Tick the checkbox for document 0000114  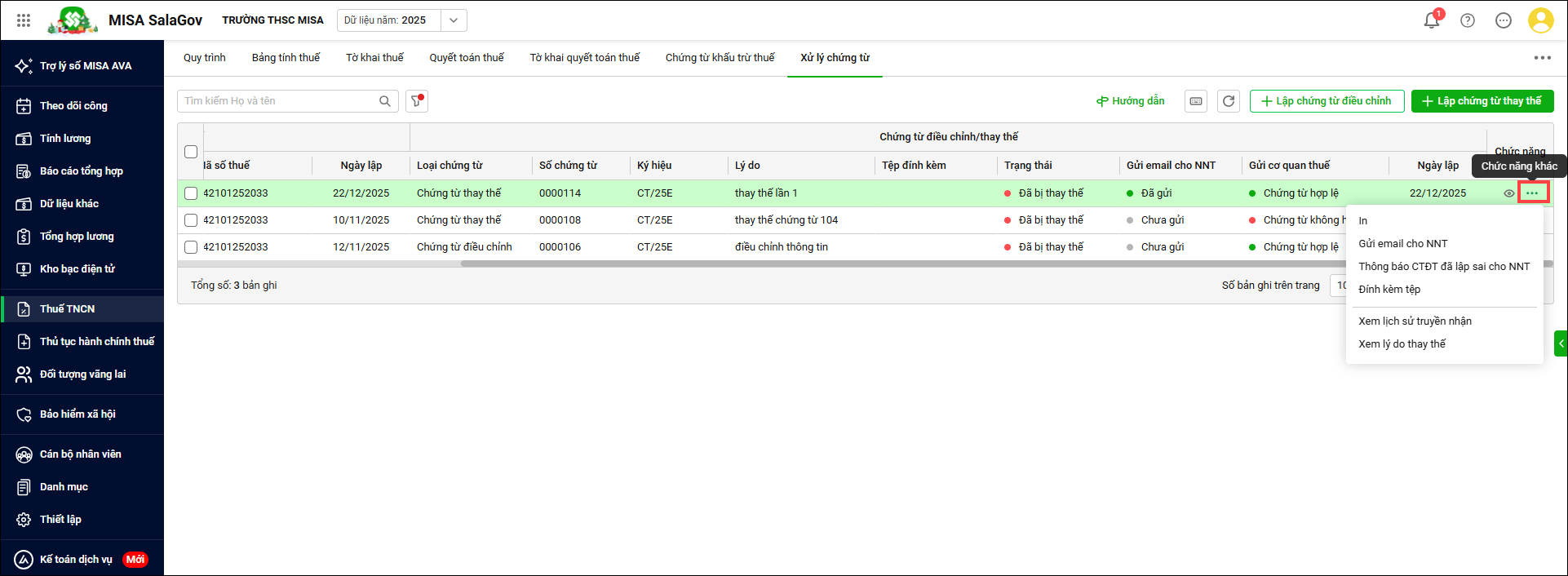click(x=191, y=193)
